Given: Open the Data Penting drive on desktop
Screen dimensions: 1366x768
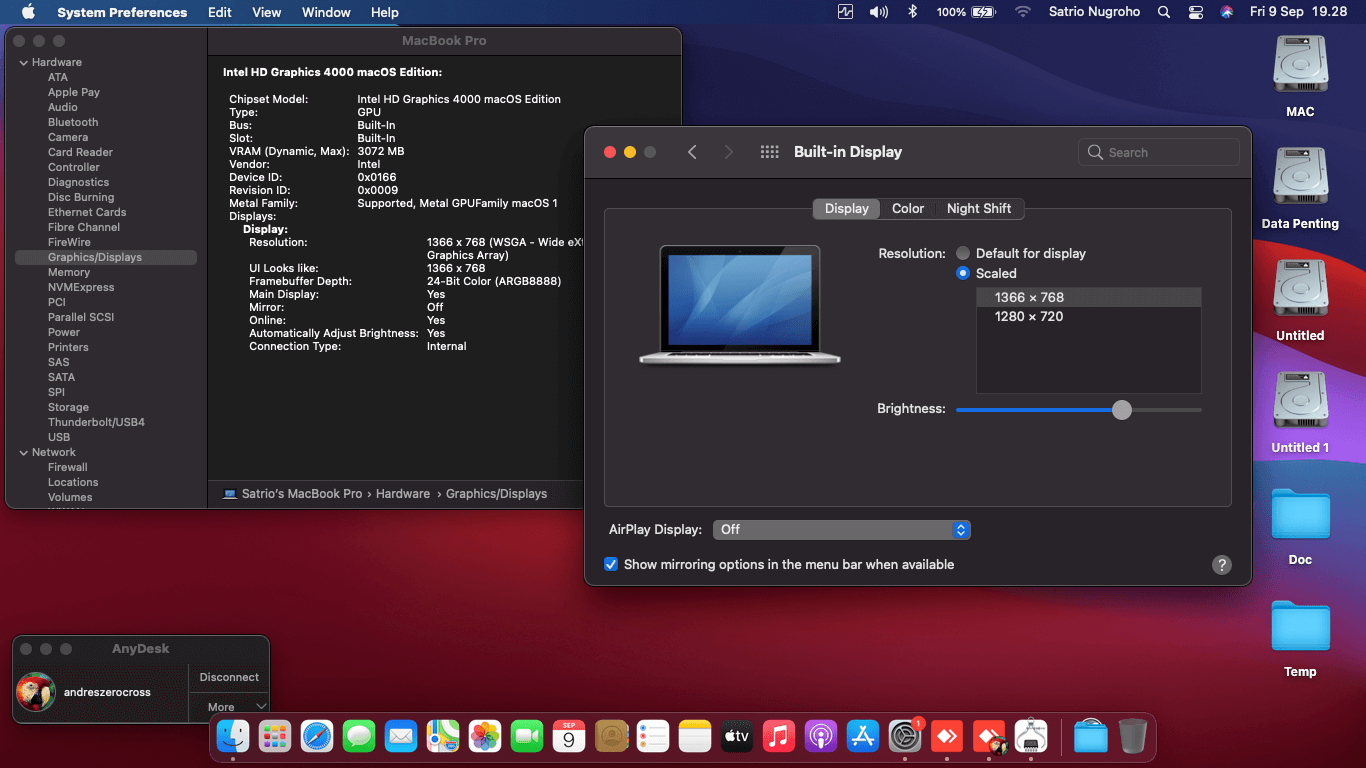Looking at the screenshot, I should 1300,180.
